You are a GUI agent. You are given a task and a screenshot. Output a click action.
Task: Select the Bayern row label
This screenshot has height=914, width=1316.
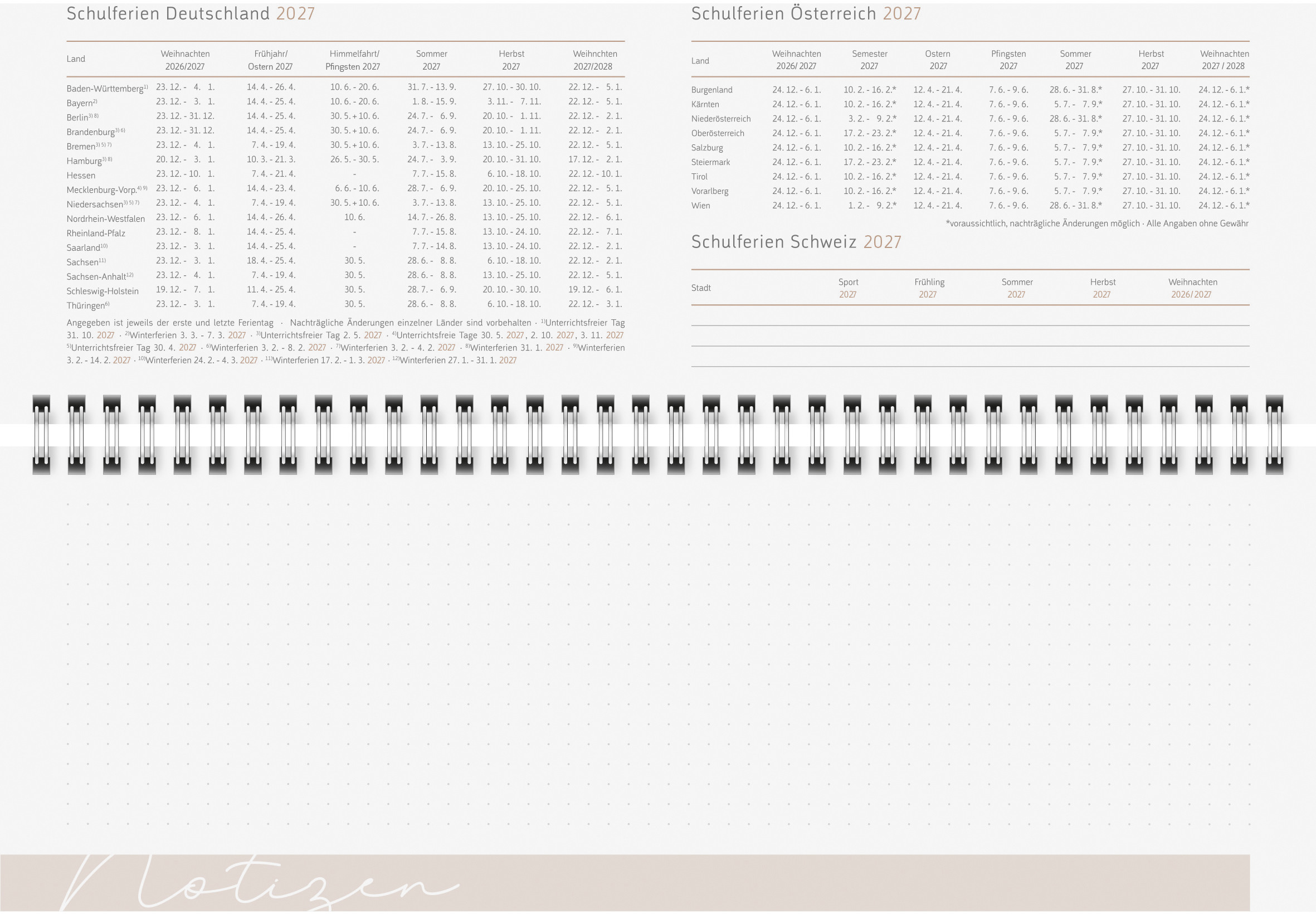point(80,103)
